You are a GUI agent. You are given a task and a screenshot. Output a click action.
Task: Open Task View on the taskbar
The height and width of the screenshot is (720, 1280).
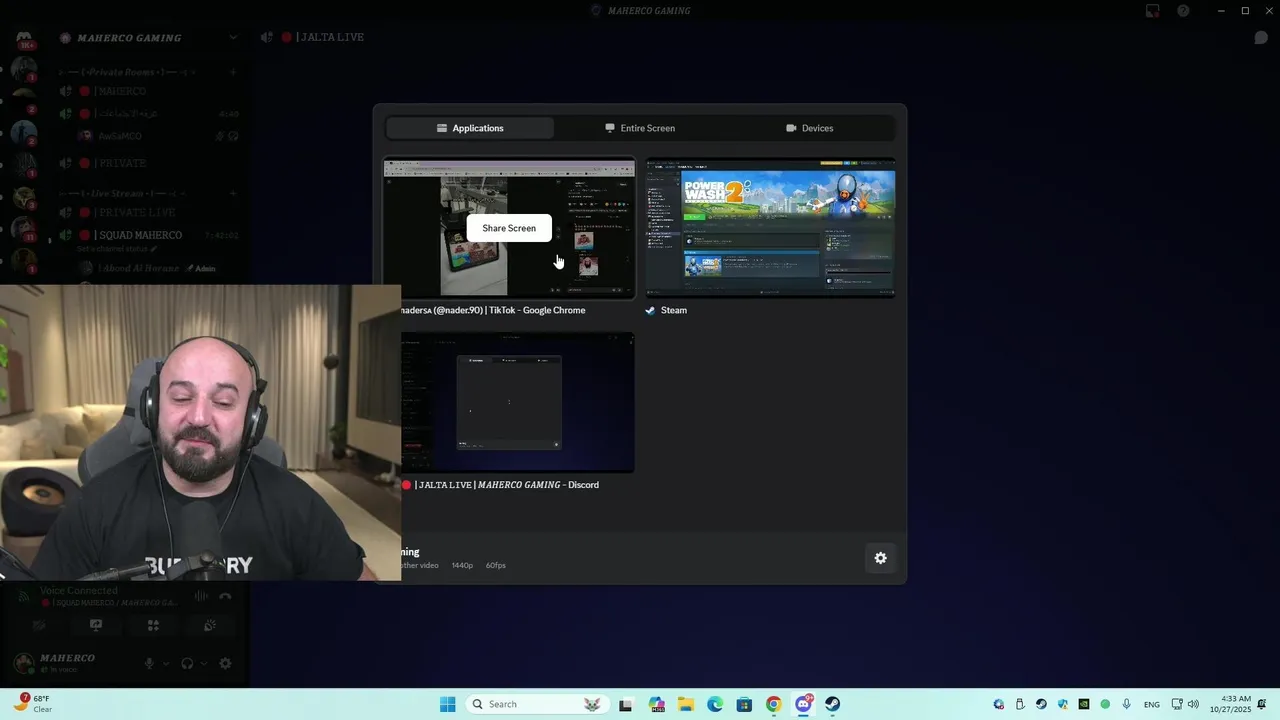pyautogui.click(x=626, y=704)
